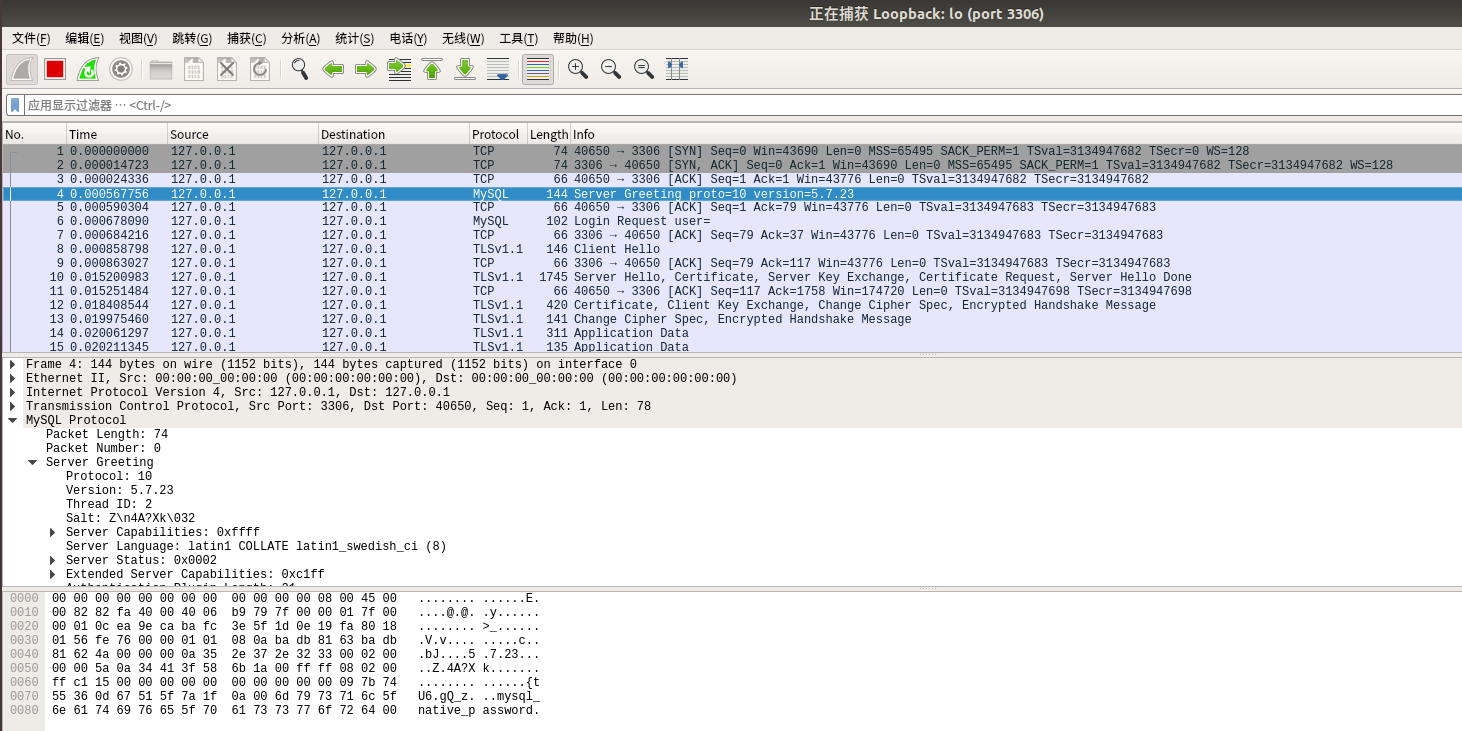The height and width of the screenshot is (731, 1462).
Task: Click the resize columns to content icon
Action: (x=677, y=69)
